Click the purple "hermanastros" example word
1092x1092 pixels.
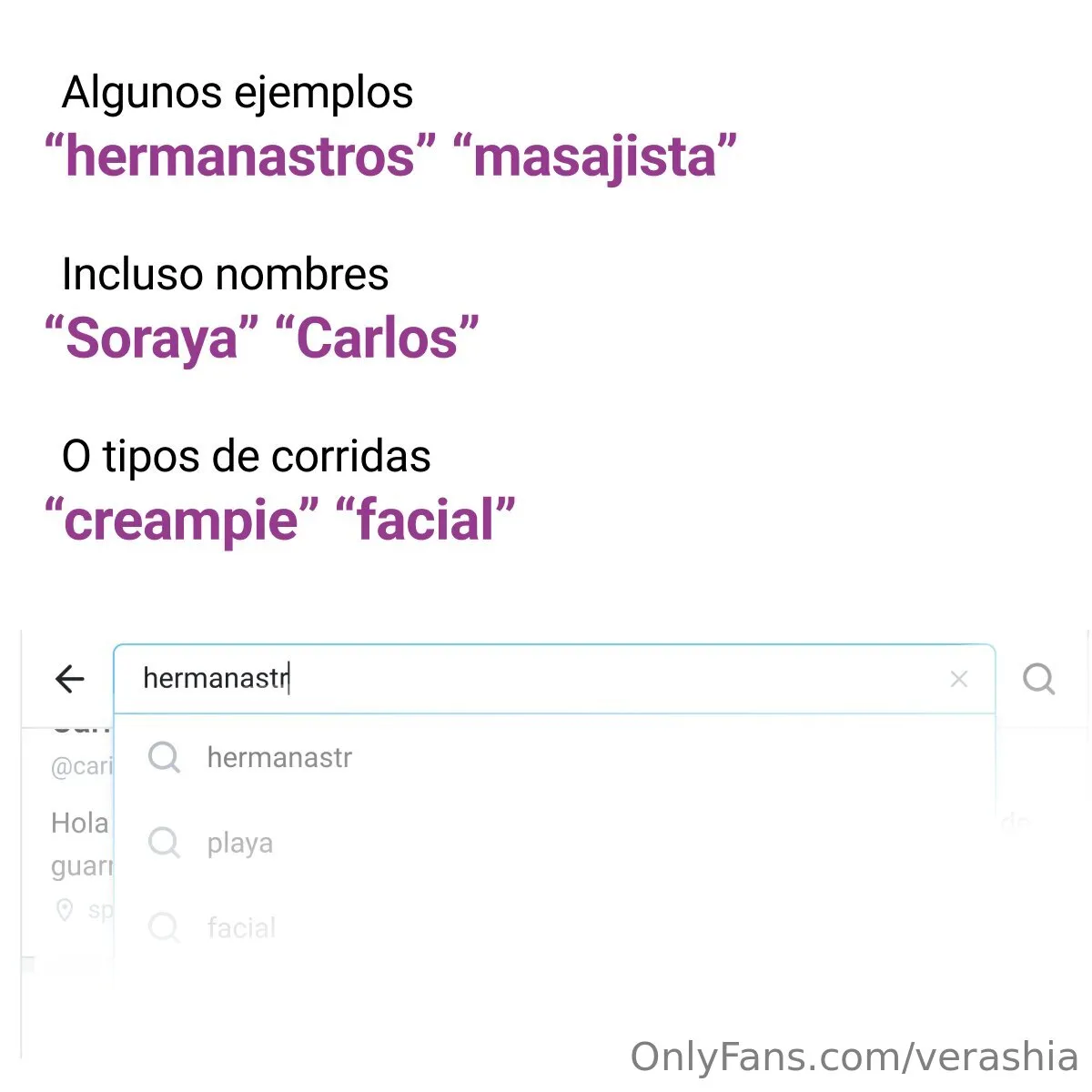click(x=240, y=156)
